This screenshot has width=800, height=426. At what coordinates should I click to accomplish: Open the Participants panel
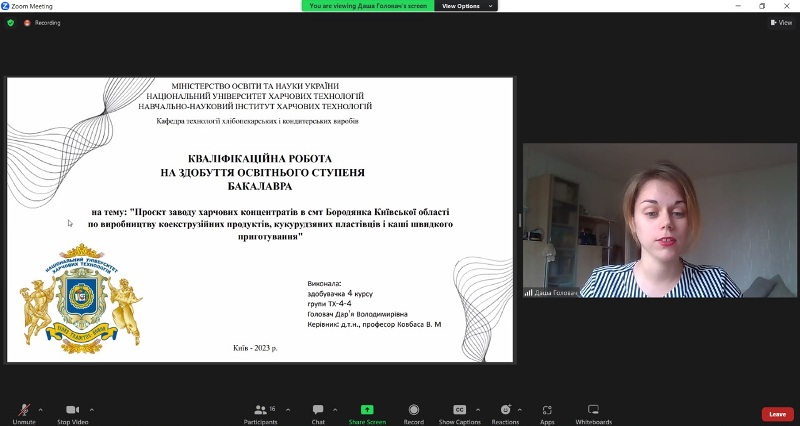(261, 414)
